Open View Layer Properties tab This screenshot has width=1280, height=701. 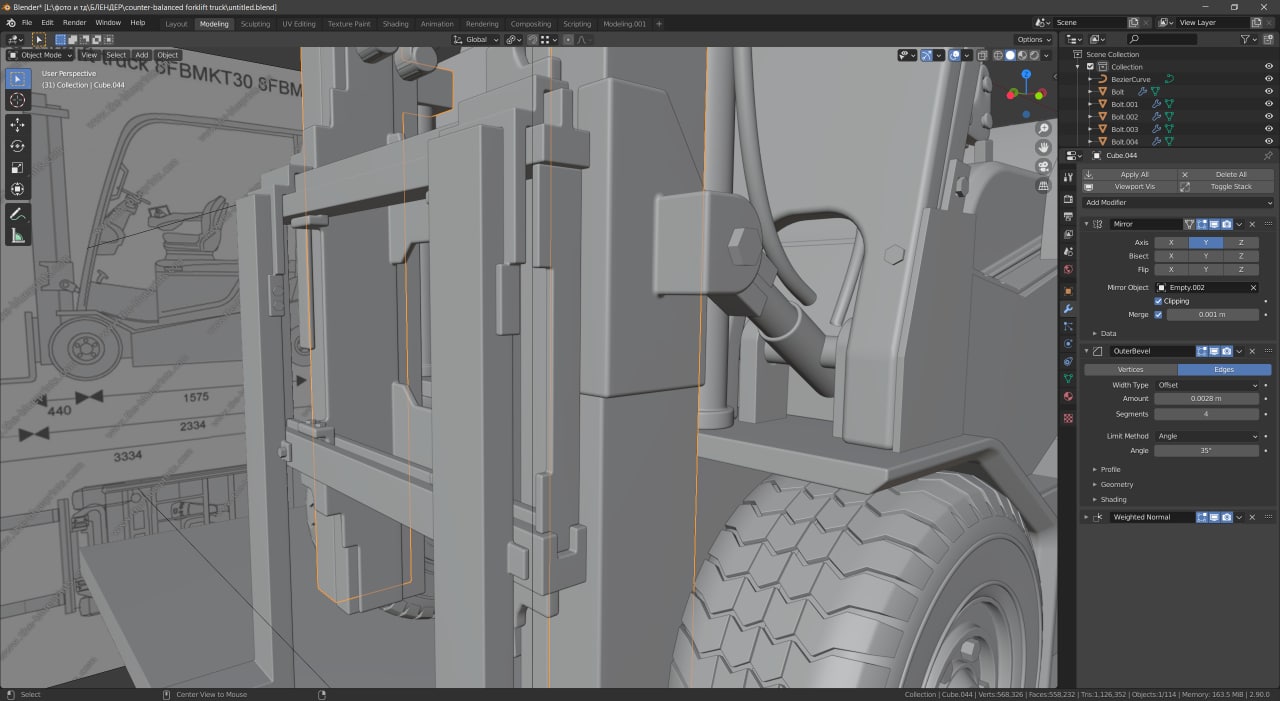tap(1068, 235)
